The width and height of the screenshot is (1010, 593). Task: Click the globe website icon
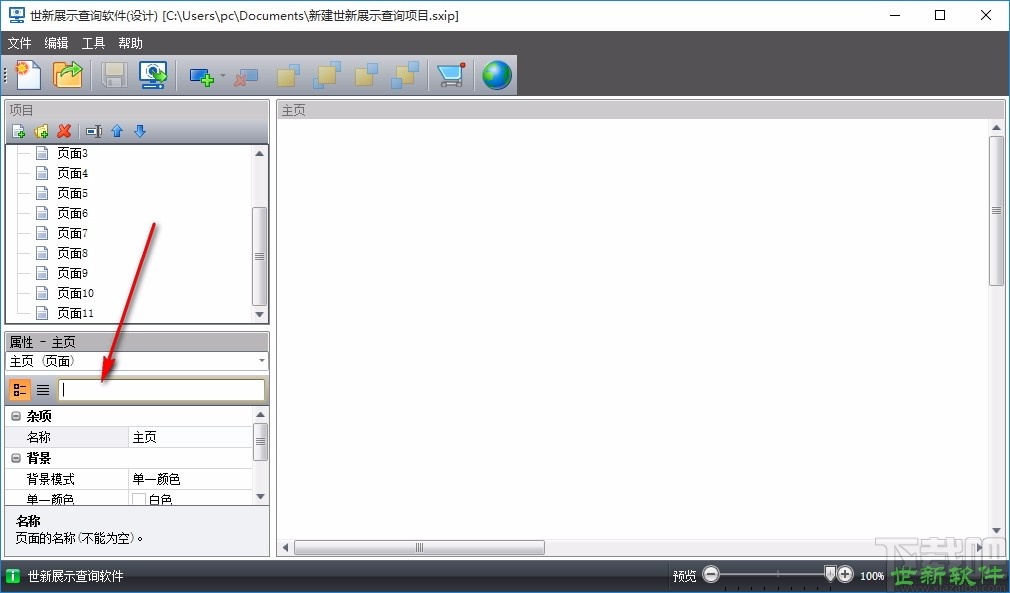pos(497,75)
